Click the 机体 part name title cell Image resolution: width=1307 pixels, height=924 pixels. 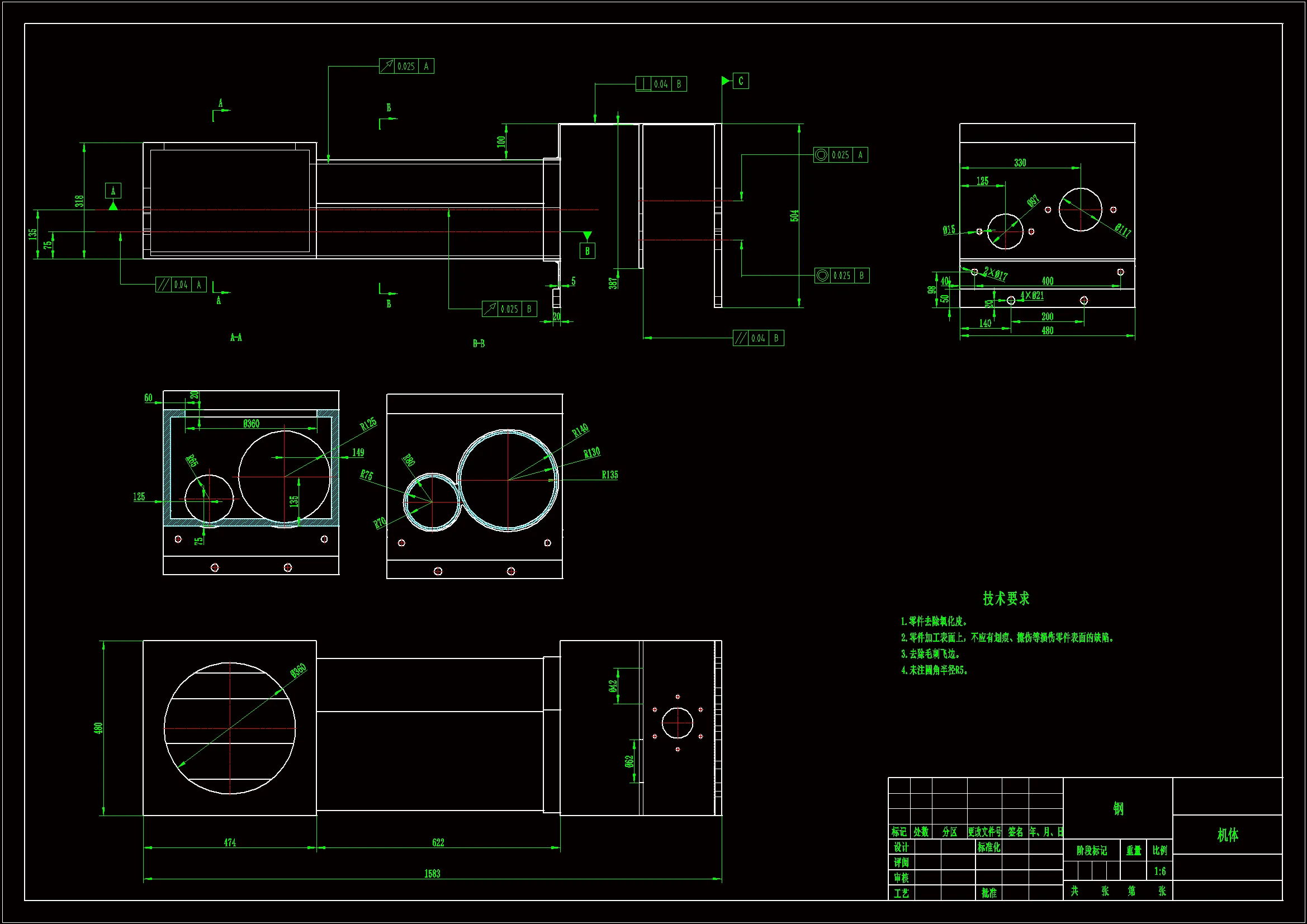coord(1227,835)
